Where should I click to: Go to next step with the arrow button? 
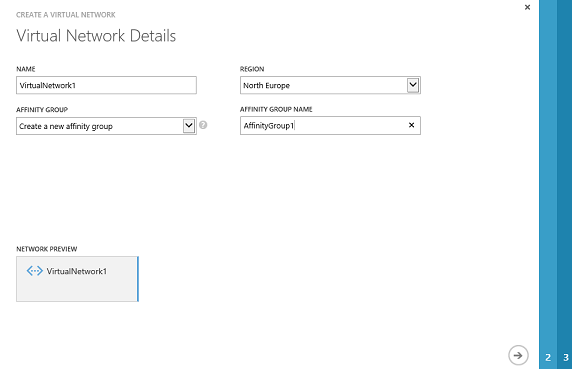pos(518,355)
